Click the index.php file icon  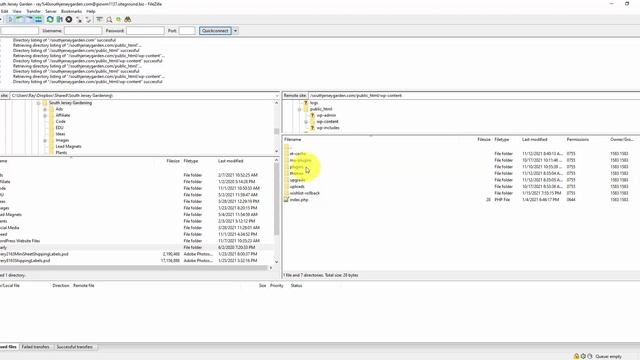click(287, 200)
